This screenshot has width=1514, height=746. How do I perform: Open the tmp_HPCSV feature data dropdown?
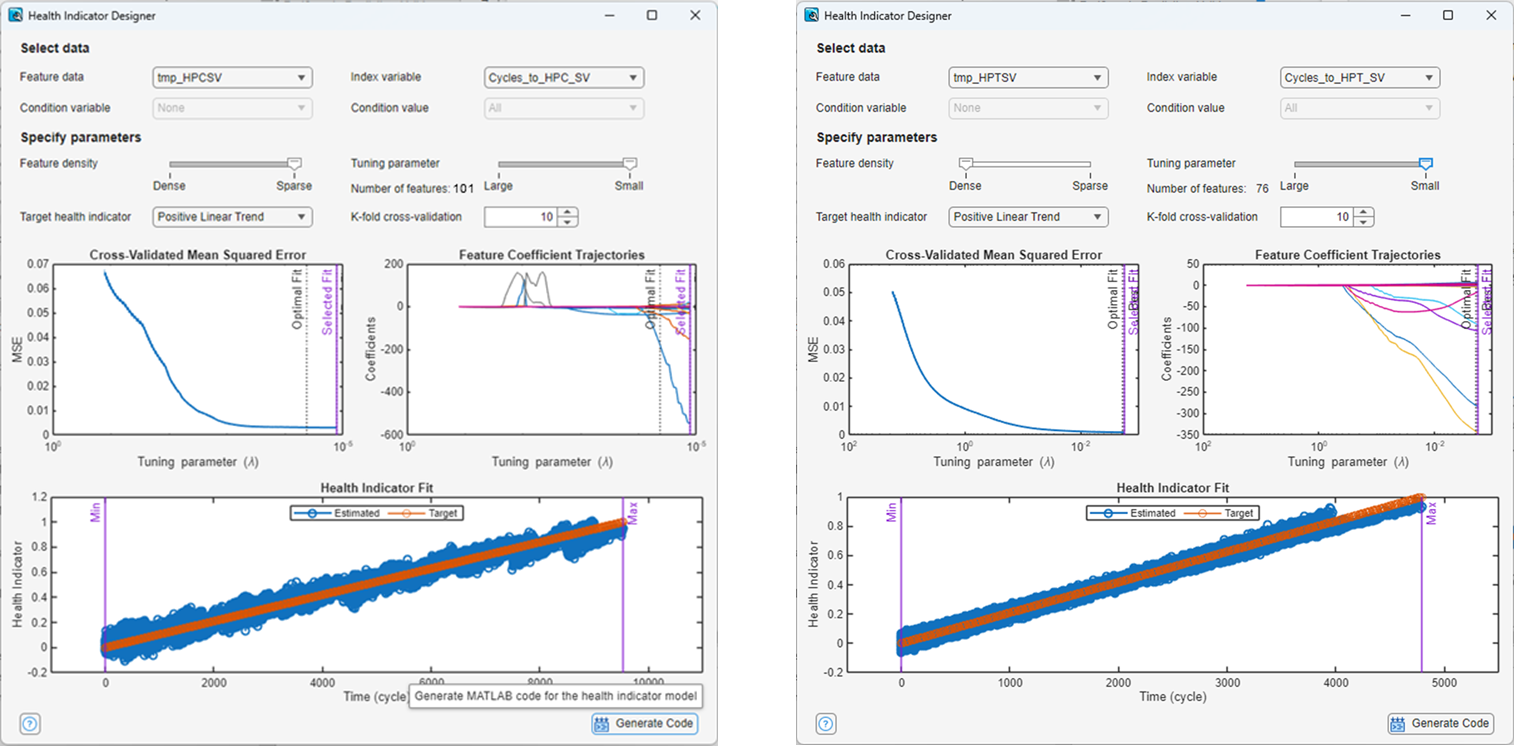coord(232,78)
